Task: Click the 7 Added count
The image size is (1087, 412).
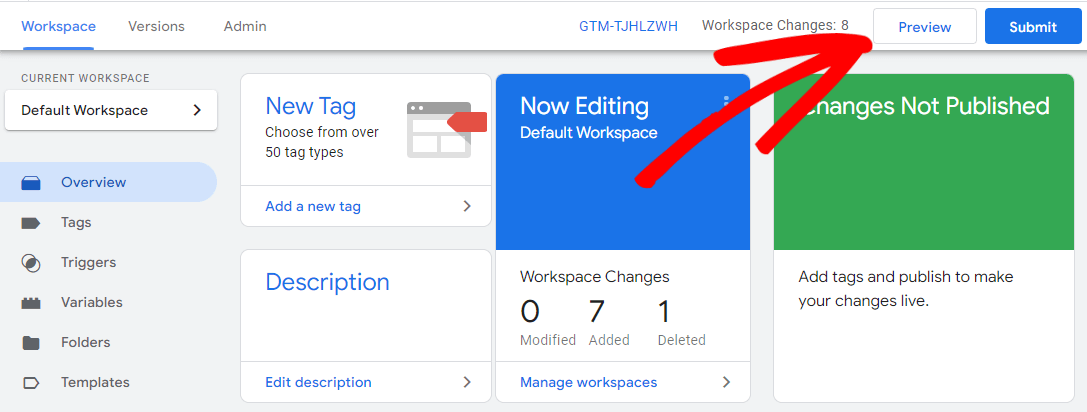Action: (x=597, y=312)
